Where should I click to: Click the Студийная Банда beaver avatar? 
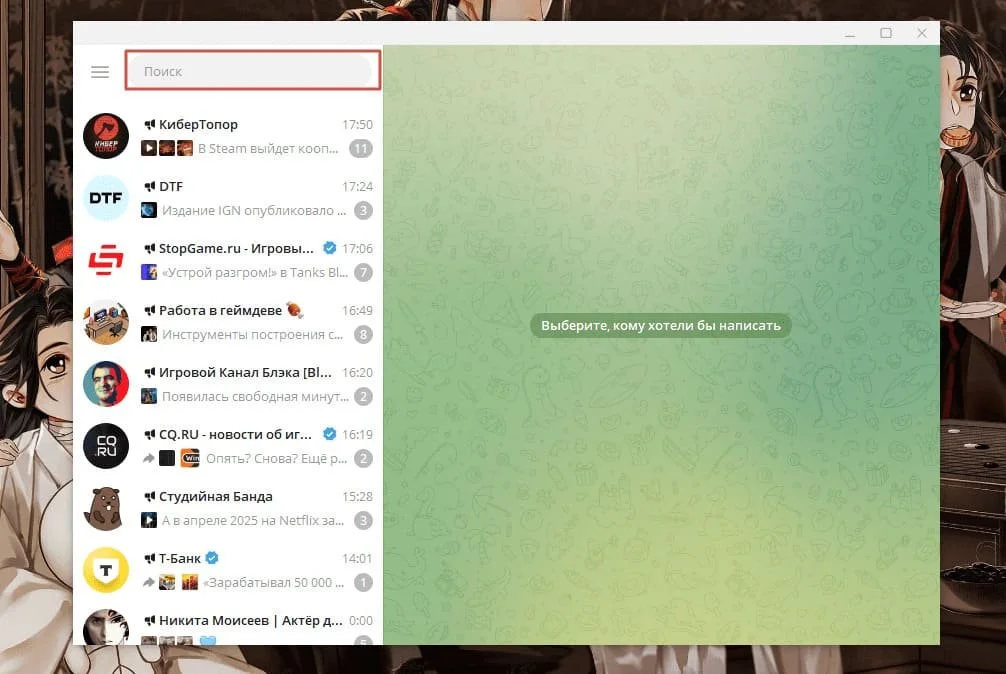click(106, 508)
